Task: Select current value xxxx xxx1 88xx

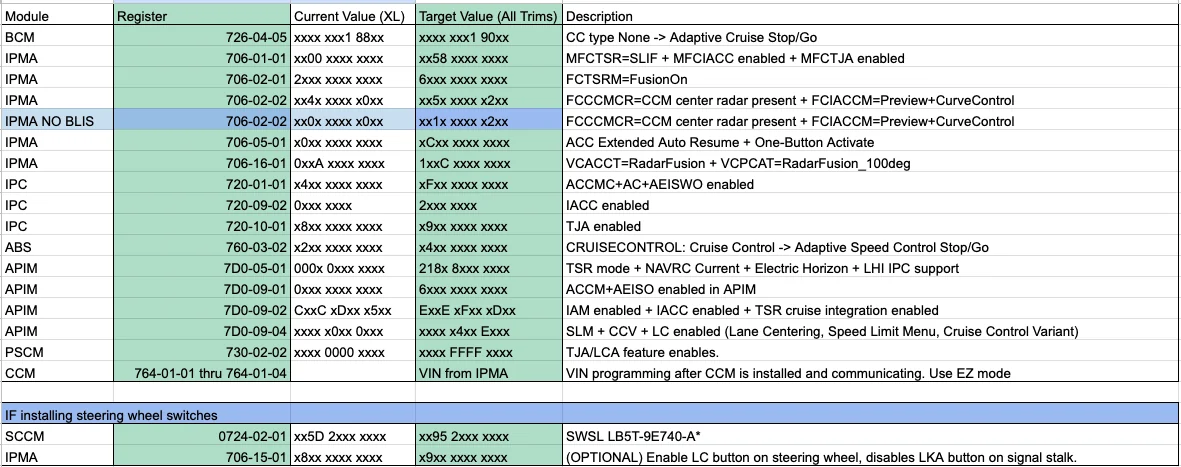Action: pos(352,37)
